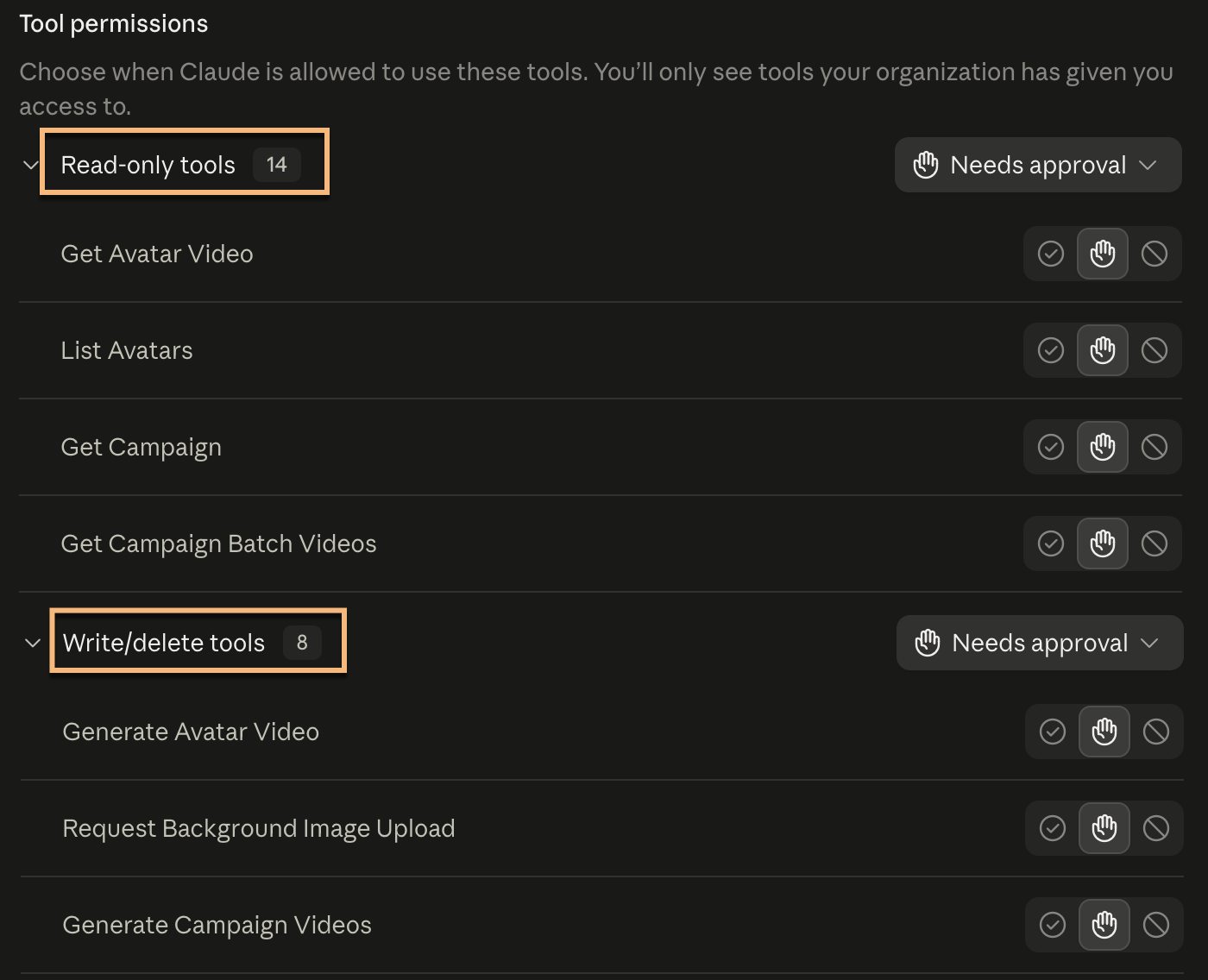This screenshot has height=980, width=1208.
Task: Set List Avatars to needs approval
Action: click(x=1103, y=350)
